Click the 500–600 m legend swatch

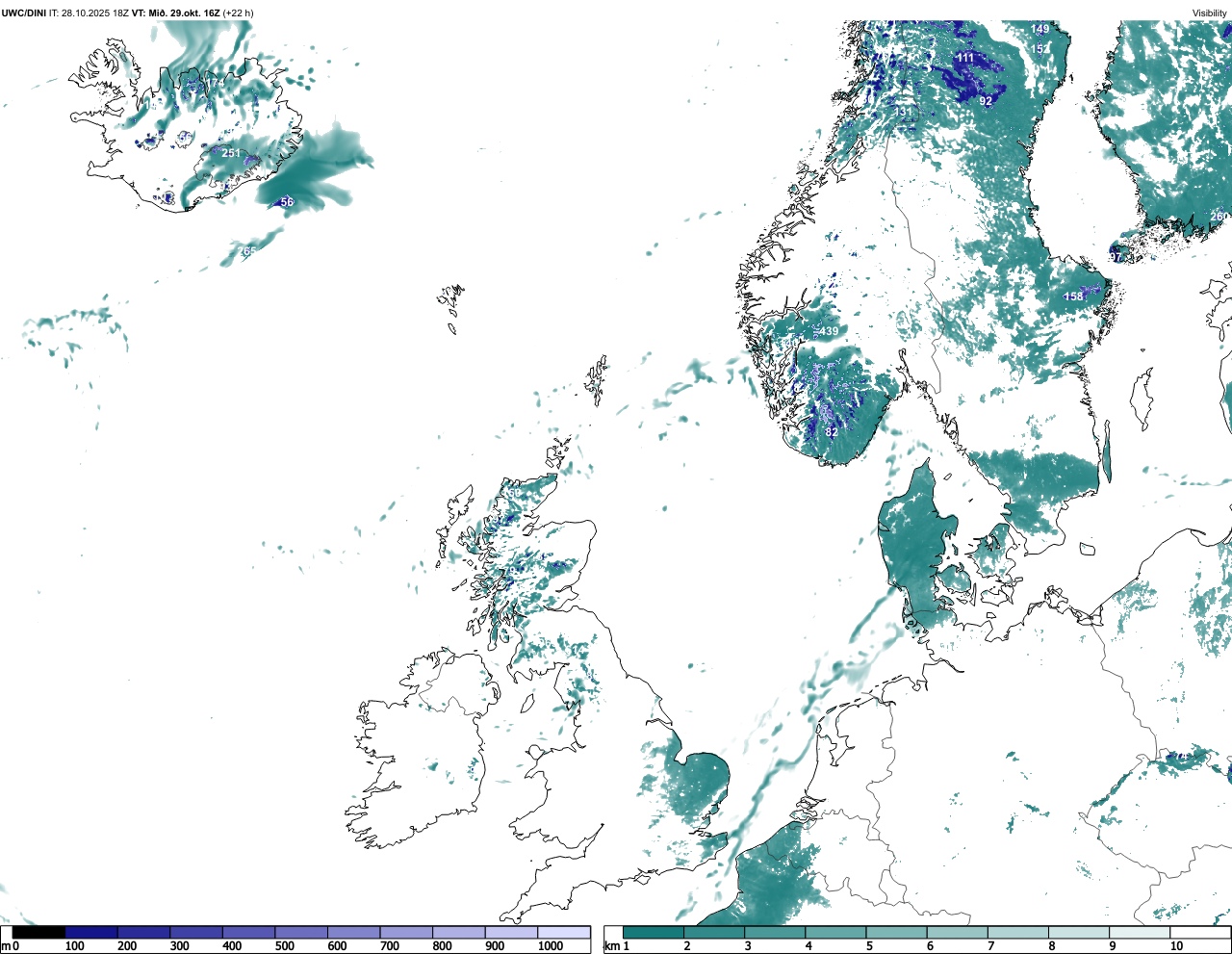pos(301,932)
